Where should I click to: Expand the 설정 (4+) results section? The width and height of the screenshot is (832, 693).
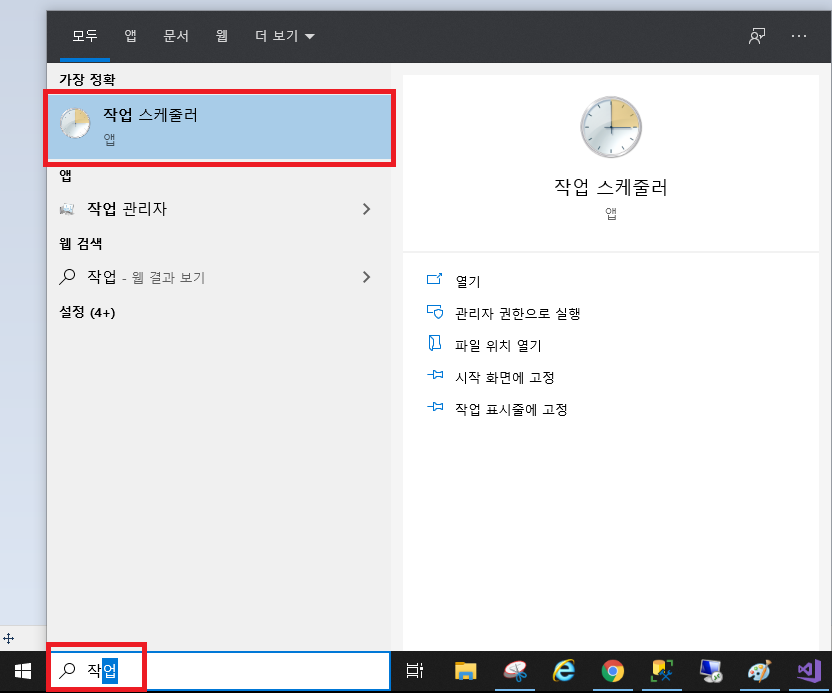88,313
